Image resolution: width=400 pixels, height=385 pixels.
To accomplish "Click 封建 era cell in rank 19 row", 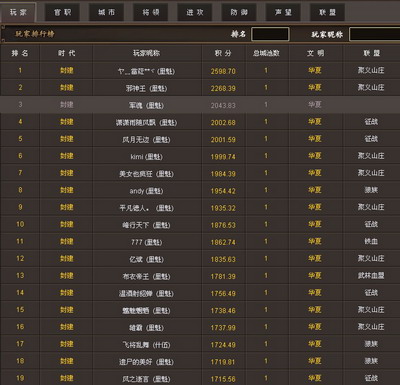I will [67, 378].
